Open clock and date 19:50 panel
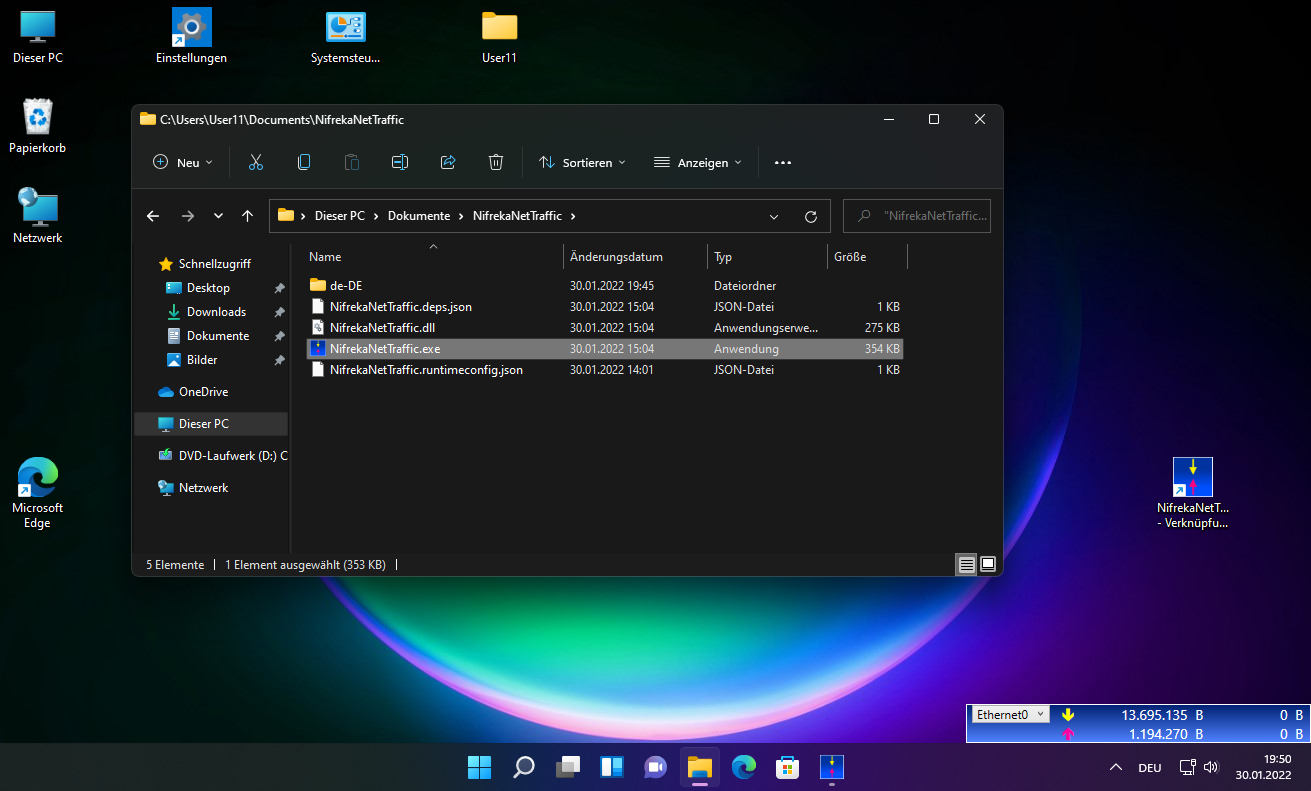 (1263, 767)
